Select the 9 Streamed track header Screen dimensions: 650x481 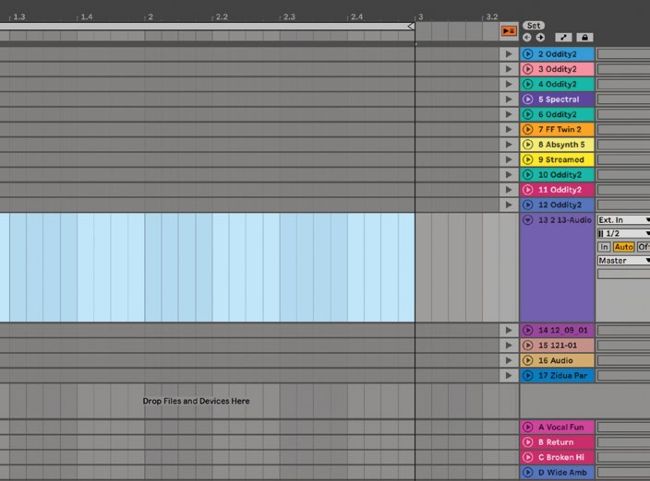pos(565,160)
